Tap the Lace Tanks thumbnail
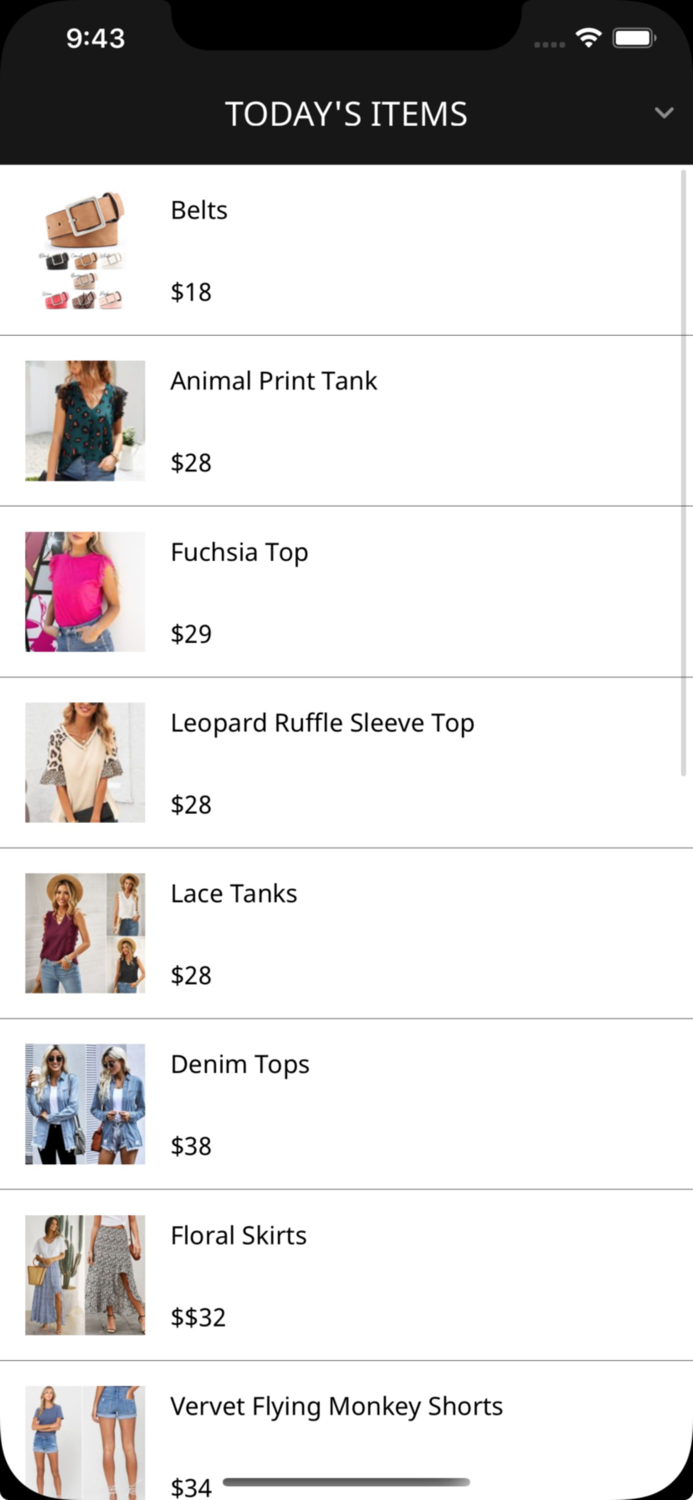 pos(84,932)
